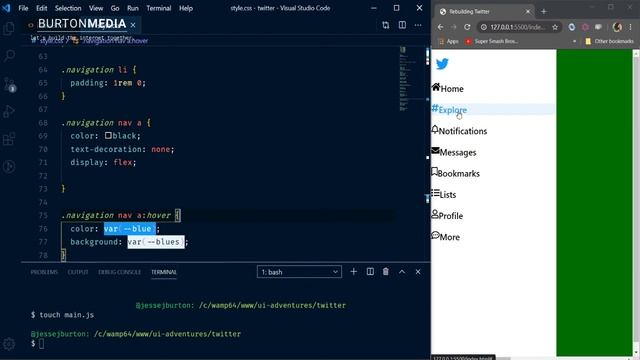Close the style.css editor tab
This screenshot has height=360, width=640.
[x=133, y=25]
